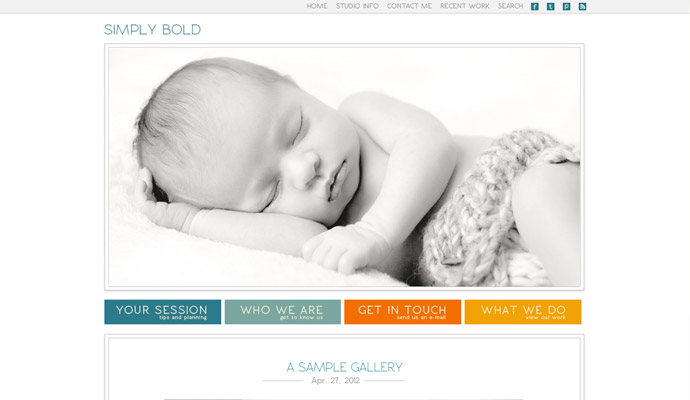Open the Who We Are button
Viewport: 690px width, 400px height.
[x=283, y=312]
